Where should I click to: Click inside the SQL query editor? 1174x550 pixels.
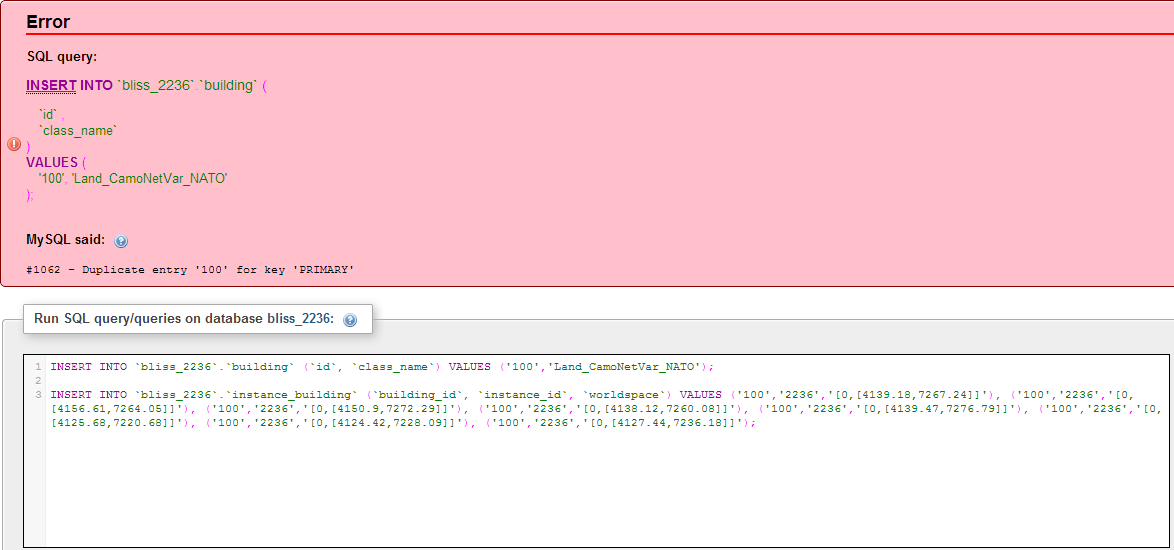pyautogui.click(x=597, y=450)
